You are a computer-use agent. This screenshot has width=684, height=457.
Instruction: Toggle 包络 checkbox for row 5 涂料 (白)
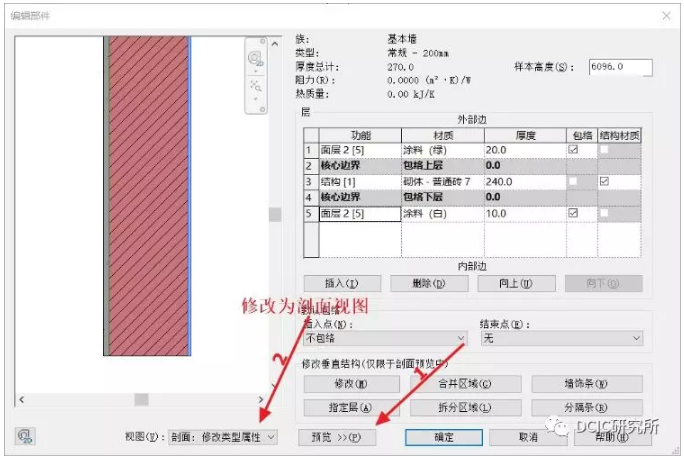(x=573, y=213)
